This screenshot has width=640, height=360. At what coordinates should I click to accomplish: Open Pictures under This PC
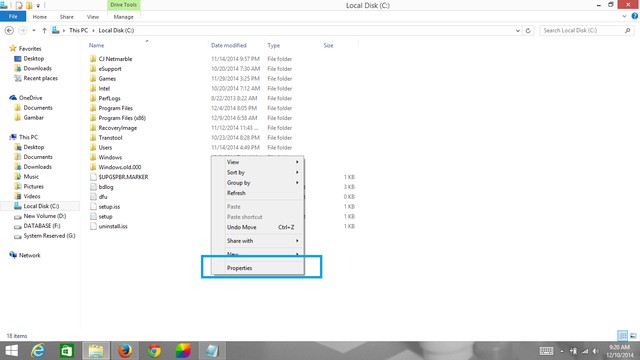click(33, 186)
